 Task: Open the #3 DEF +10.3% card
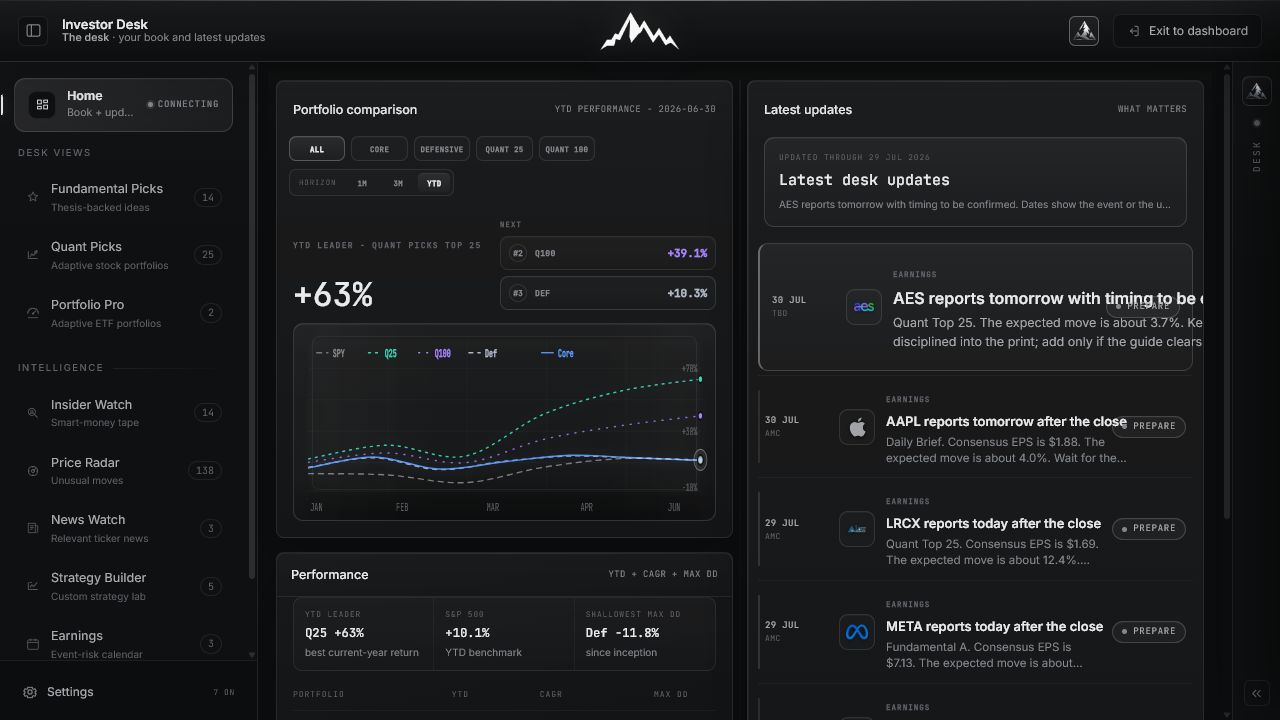(x=608, y=293)
